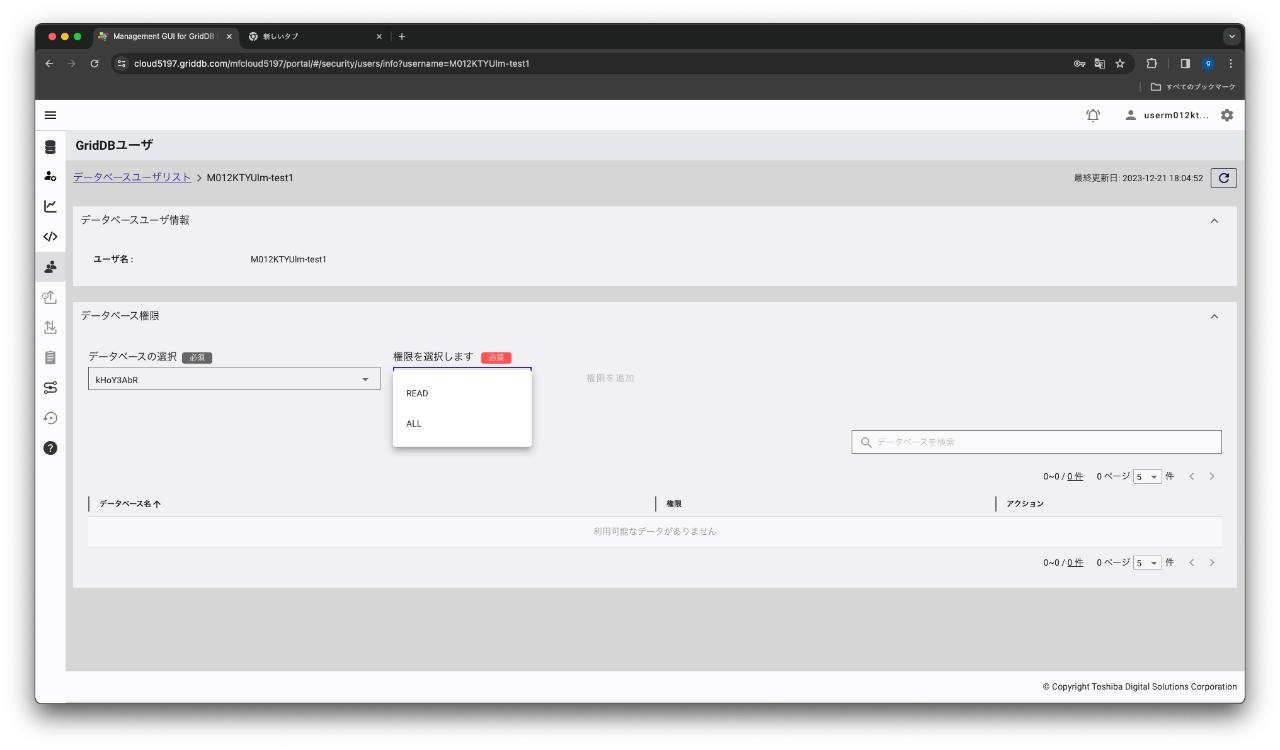Open the すべてのブックマーク folder
Viewport: 1280px width, 750px height.
[1193, 87]
